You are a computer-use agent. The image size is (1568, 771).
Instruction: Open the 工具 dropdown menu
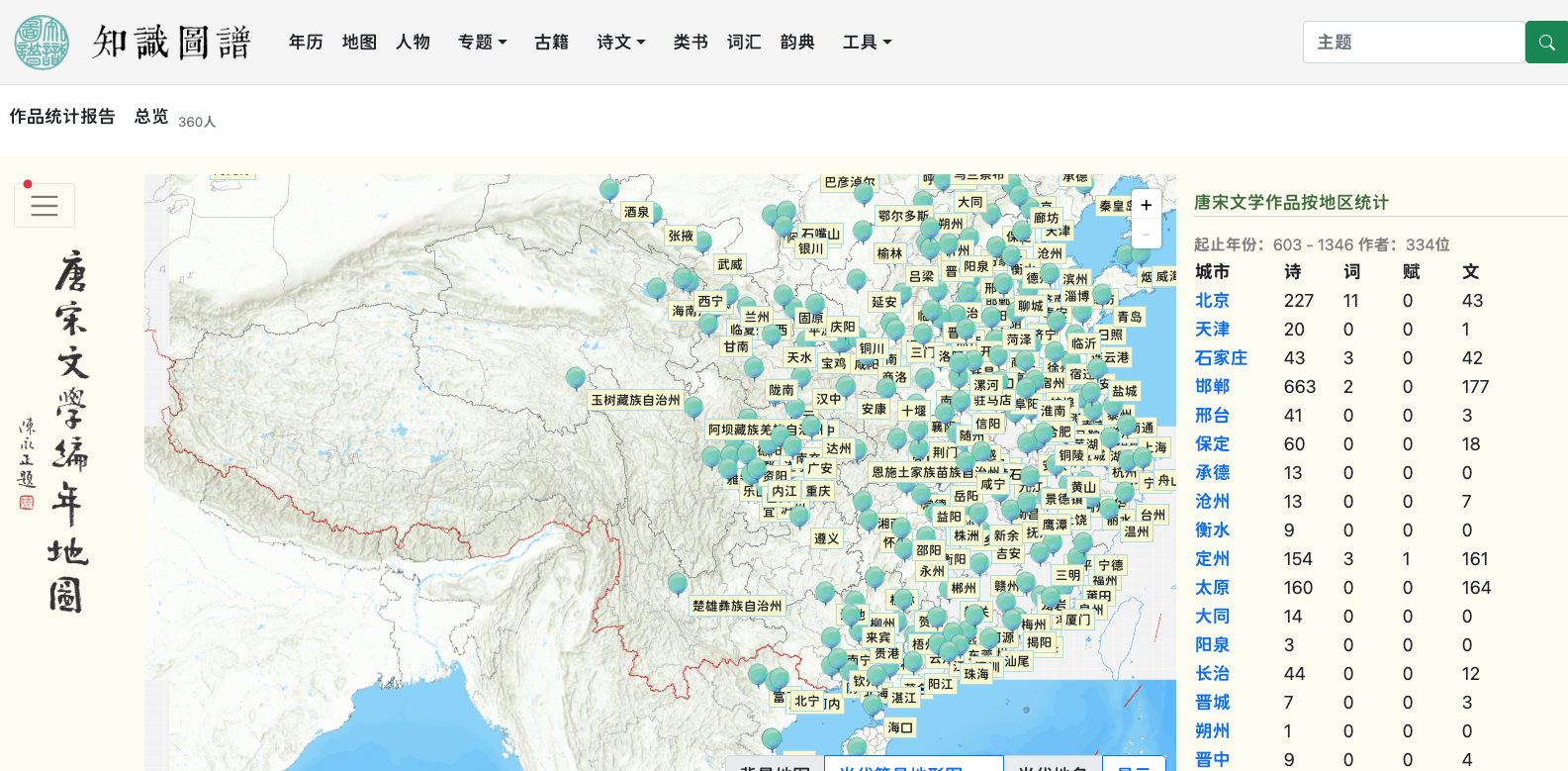click(867, 43)
